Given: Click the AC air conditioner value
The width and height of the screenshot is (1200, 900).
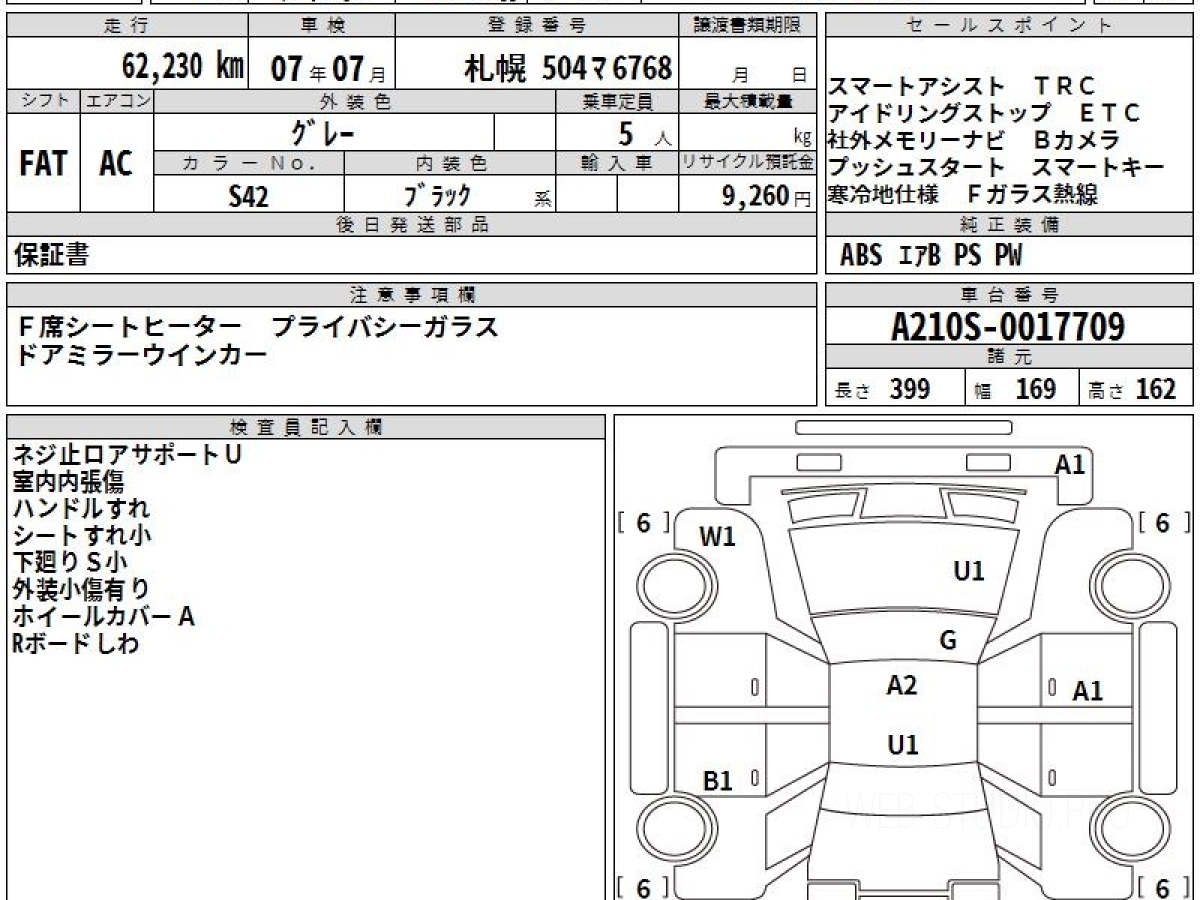Looking at the screenshot, I should [116, 163].
